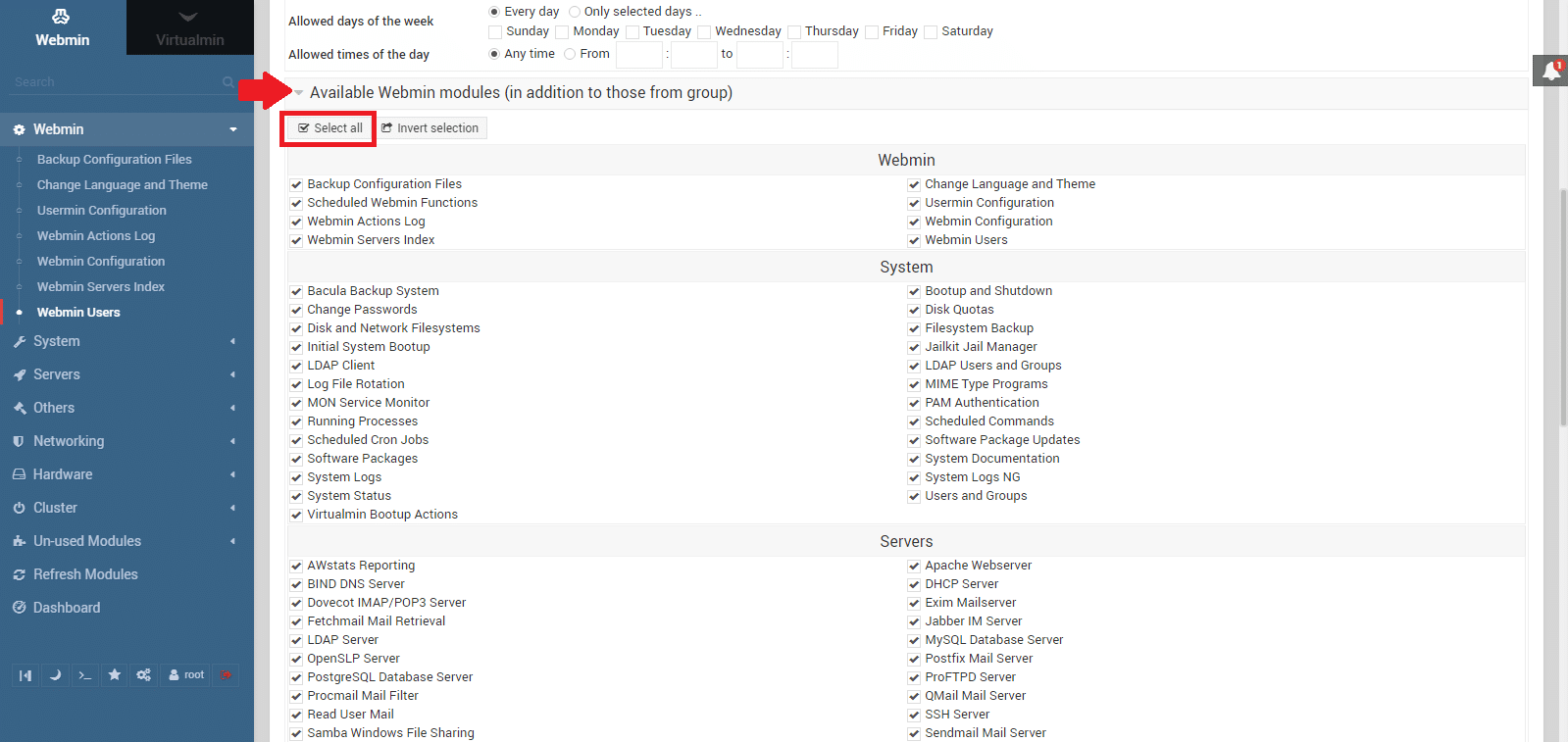Open Dashboard from the sidebar
Screen dimensions: 1568x742
[x=67, y=608]
